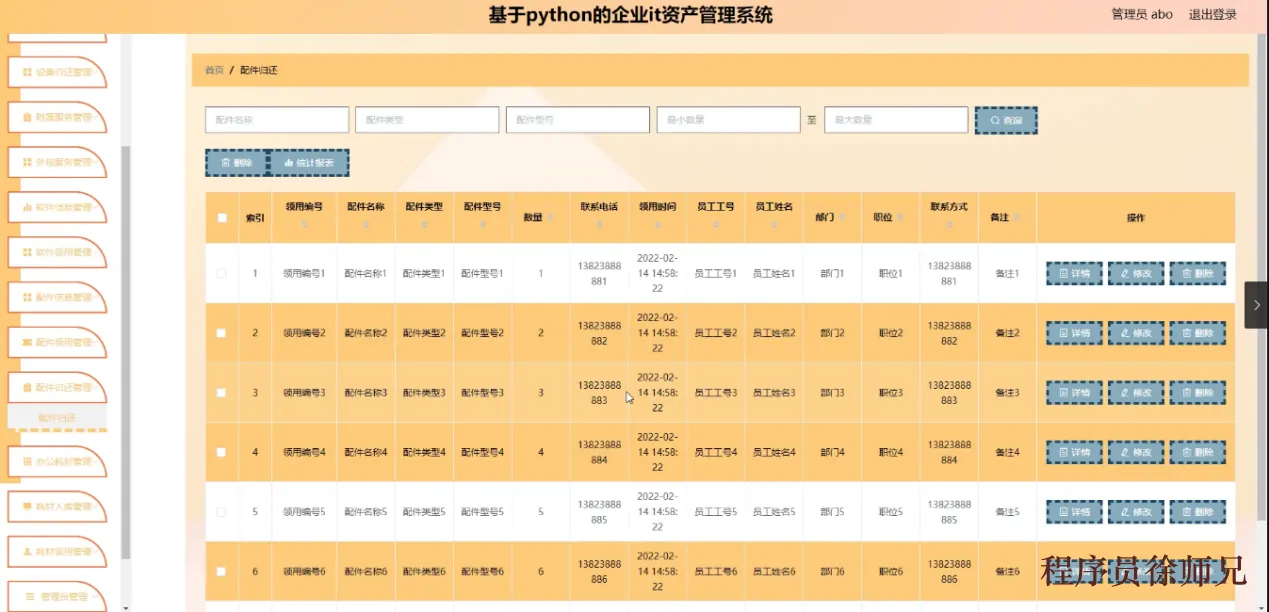The image size is (1269, 612).
Task: Go to 首页 in the breadcrumb
Action: tap(214, 70)
